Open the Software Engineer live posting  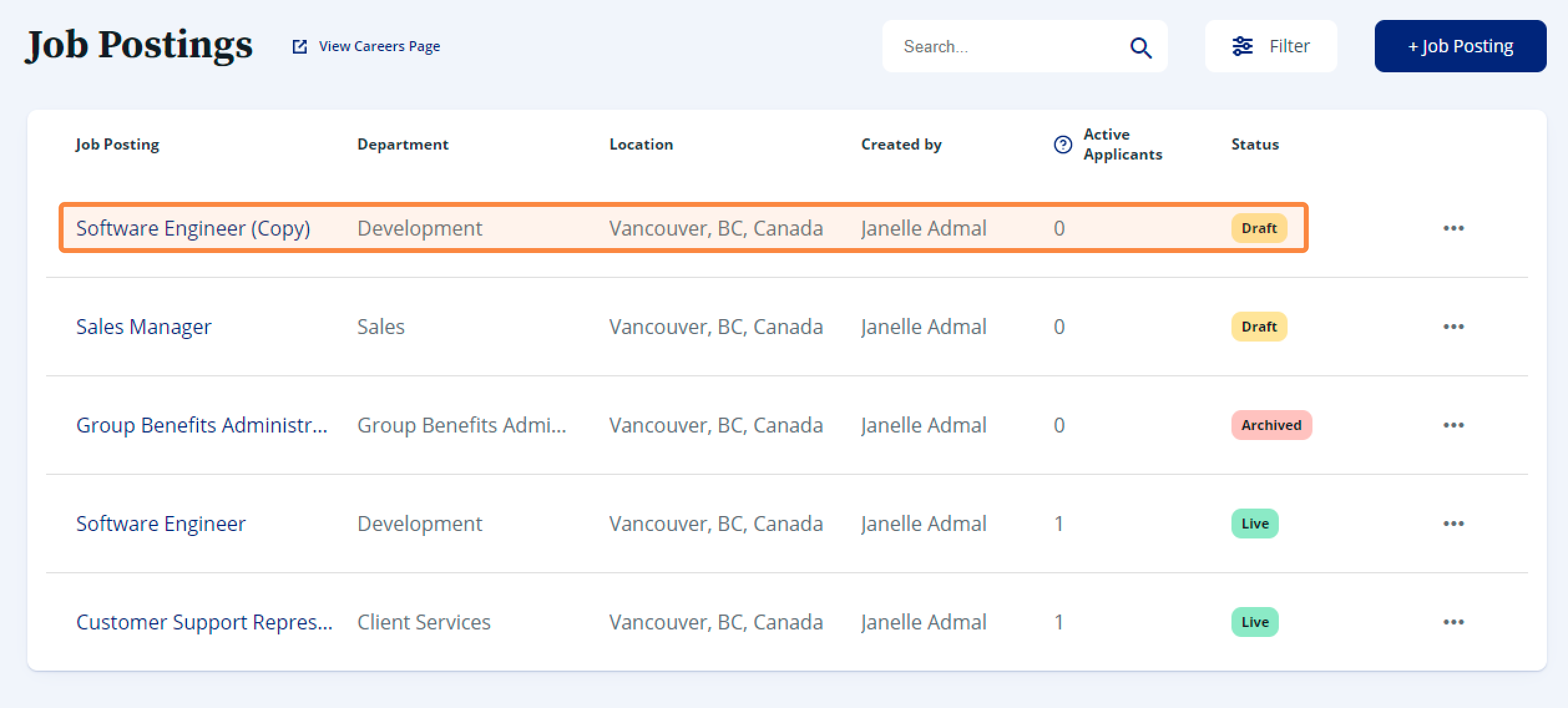[161, 524]
